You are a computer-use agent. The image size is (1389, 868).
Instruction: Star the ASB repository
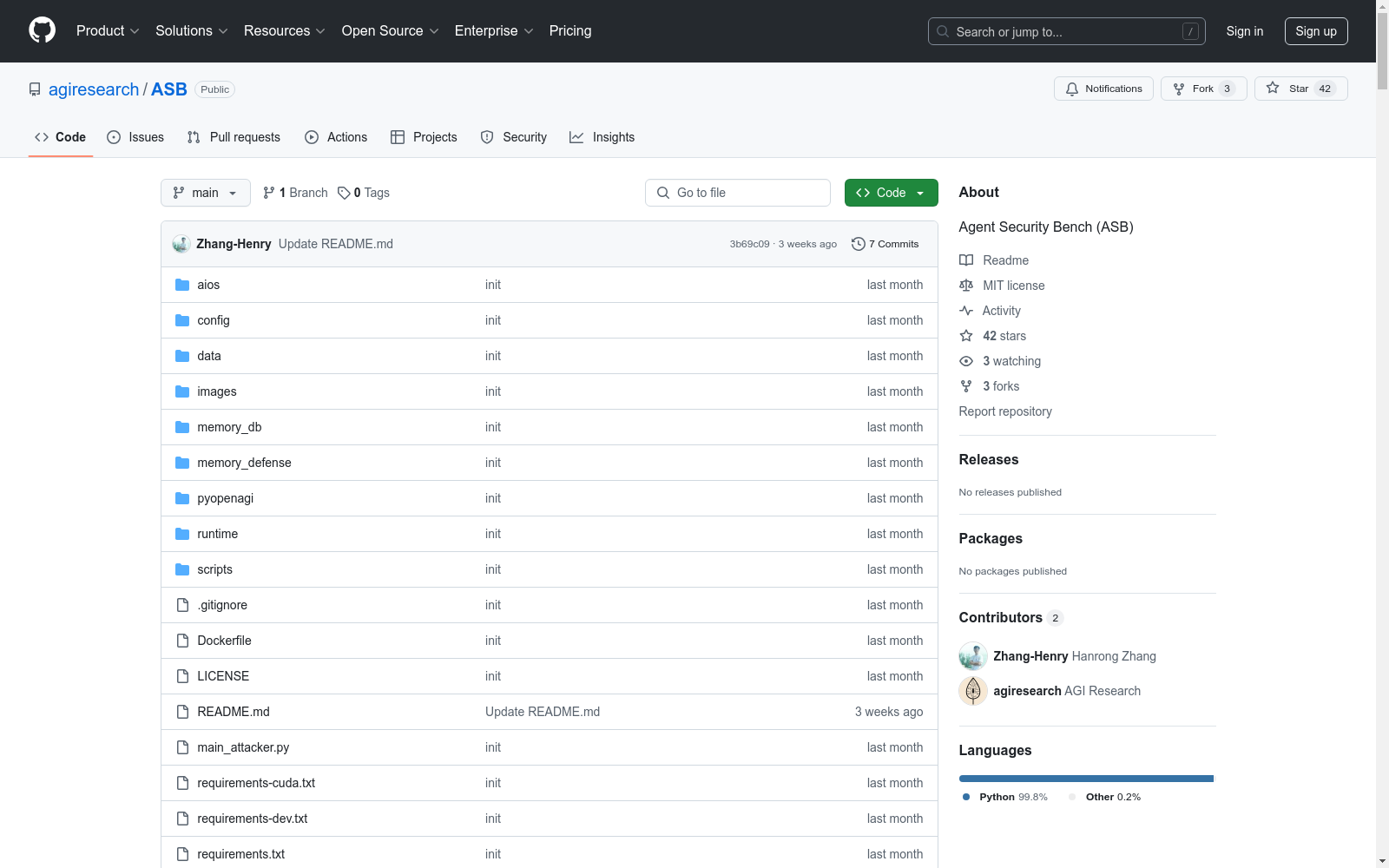(1300, 89)
